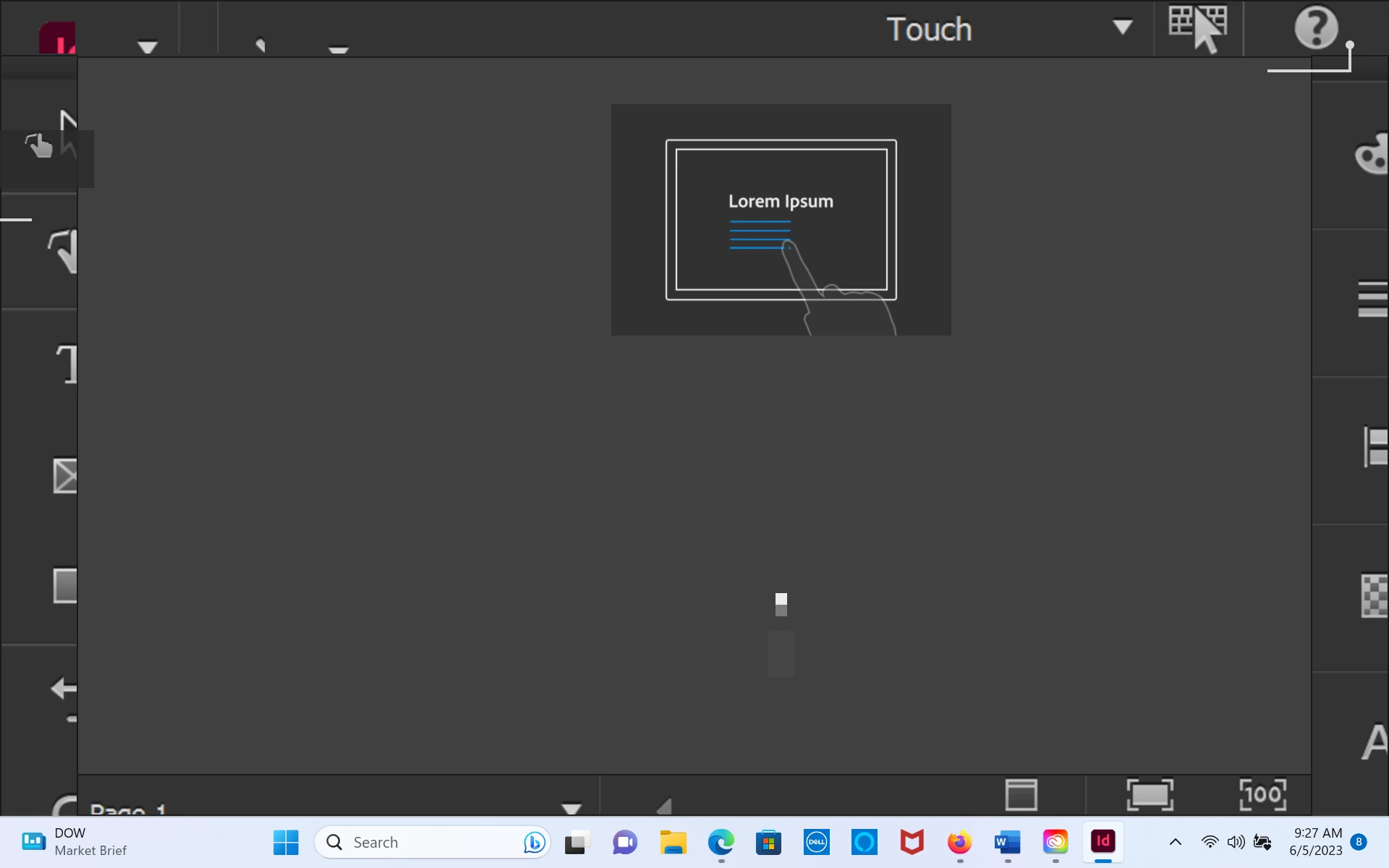The image size is (1389, 868).
Task: Expand the Touch workspace dropdown
Action: 1122,27
